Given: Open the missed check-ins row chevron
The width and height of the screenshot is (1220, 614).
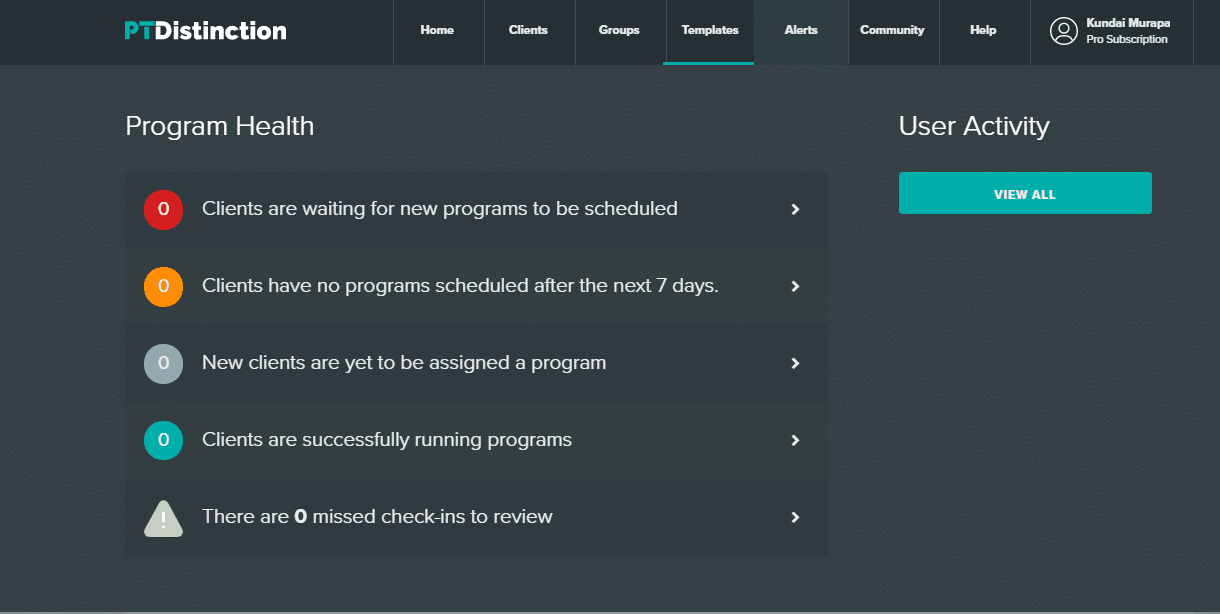Looking at the screenshot, I should pyautogui.click(x=796, y=518).
